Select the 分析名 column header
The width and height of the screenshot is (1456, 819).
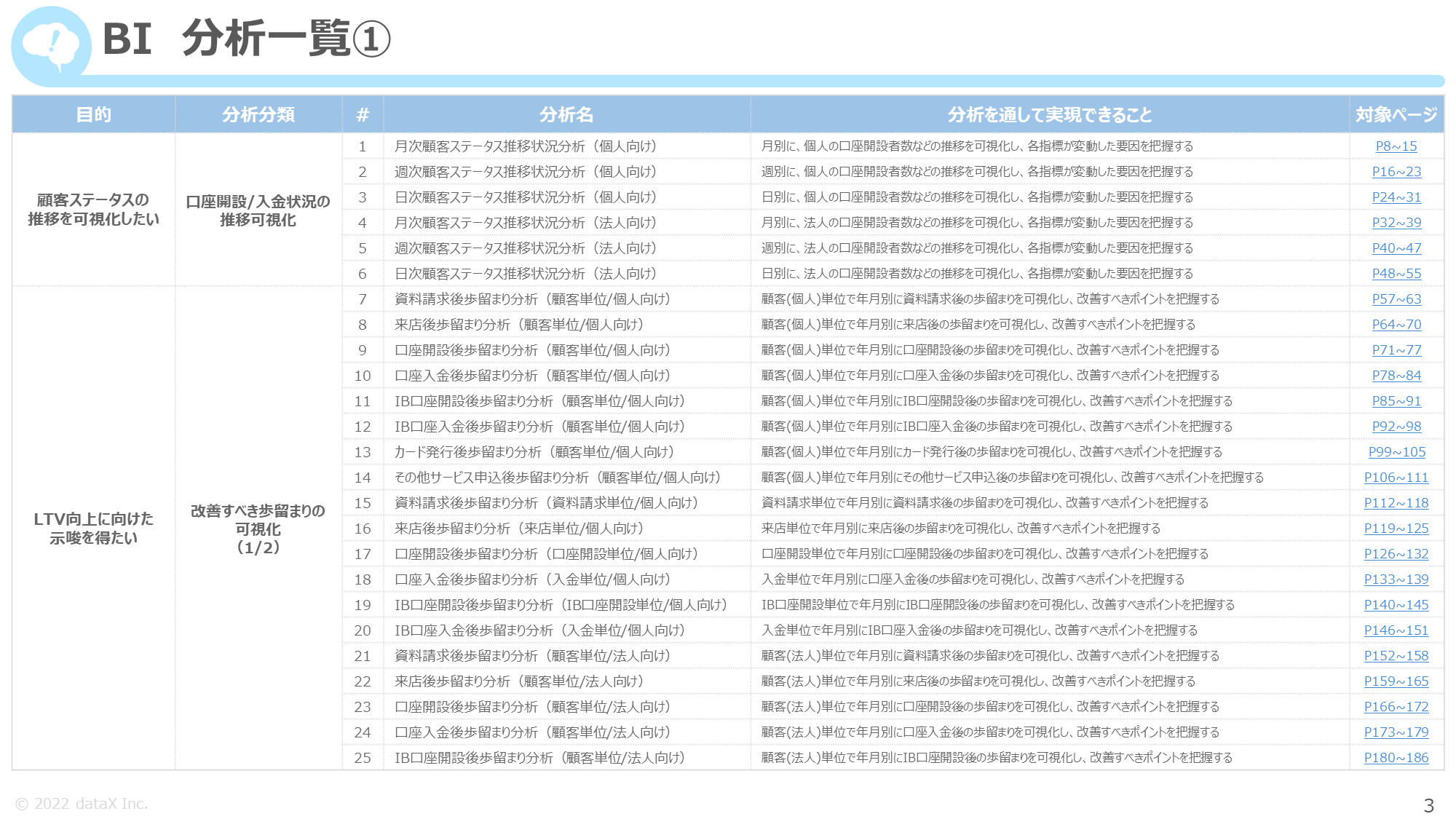click(x=567, y=114)
